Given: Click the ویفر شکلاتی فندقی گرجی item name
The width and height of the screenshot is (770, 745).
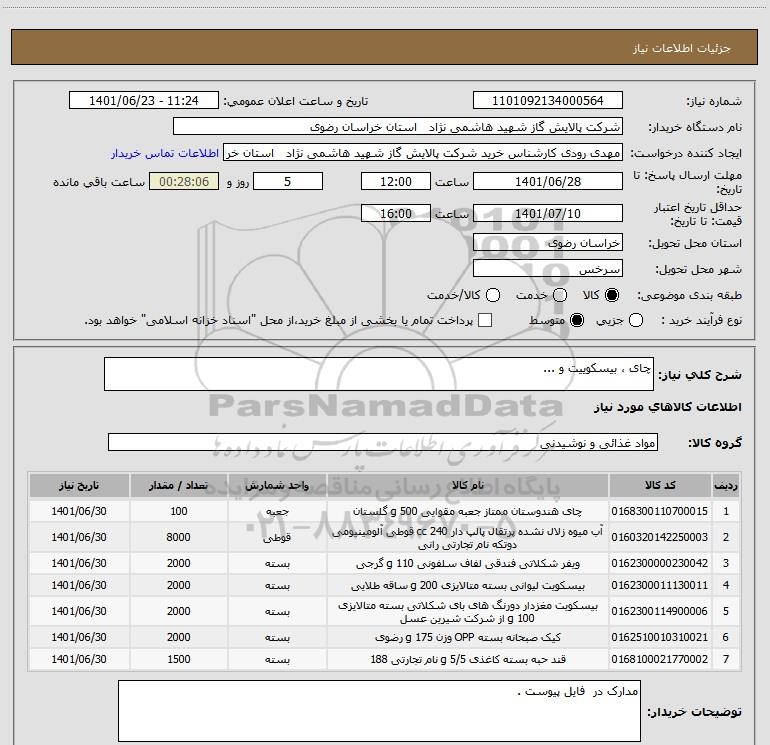Looking at the screenshot, I should point(468,563).
